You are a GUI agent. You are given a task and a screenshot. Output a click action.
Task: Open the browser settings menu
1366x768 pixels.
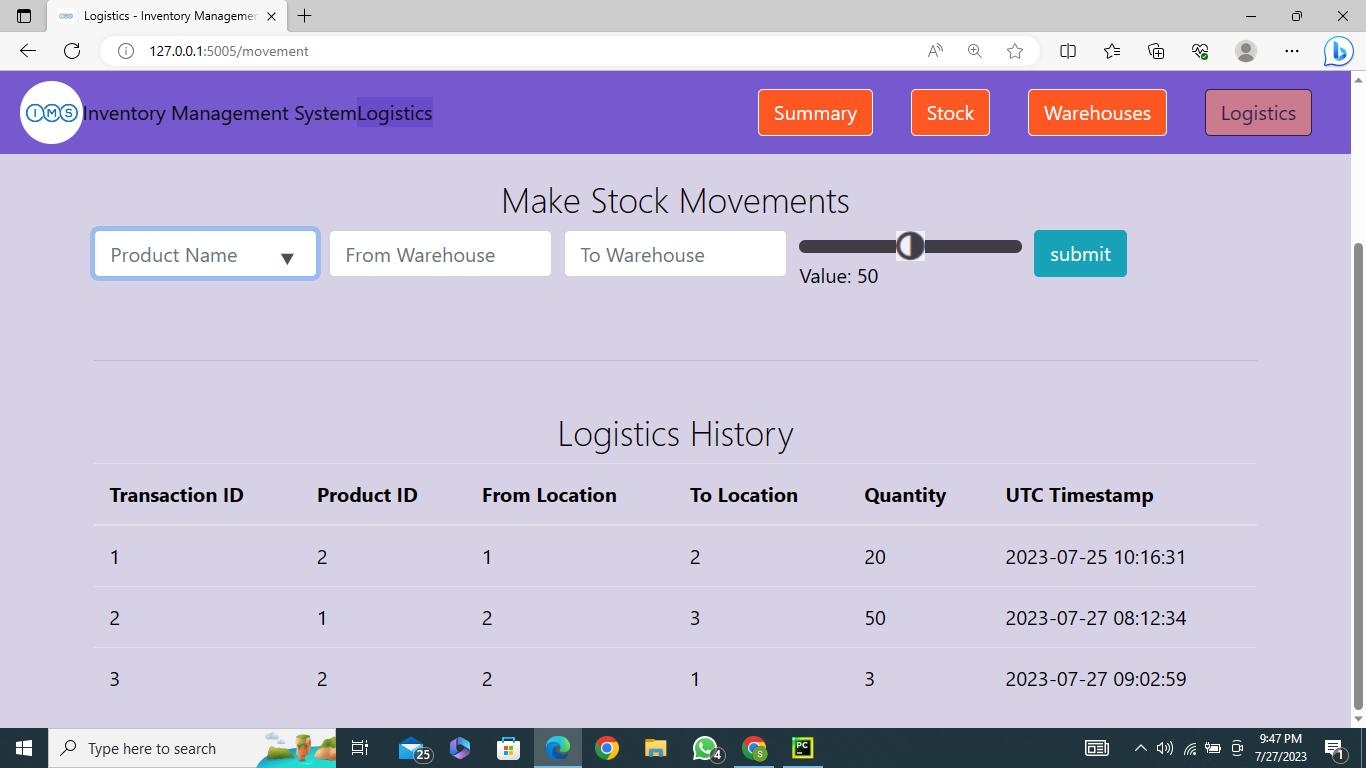click(1292, 50)
